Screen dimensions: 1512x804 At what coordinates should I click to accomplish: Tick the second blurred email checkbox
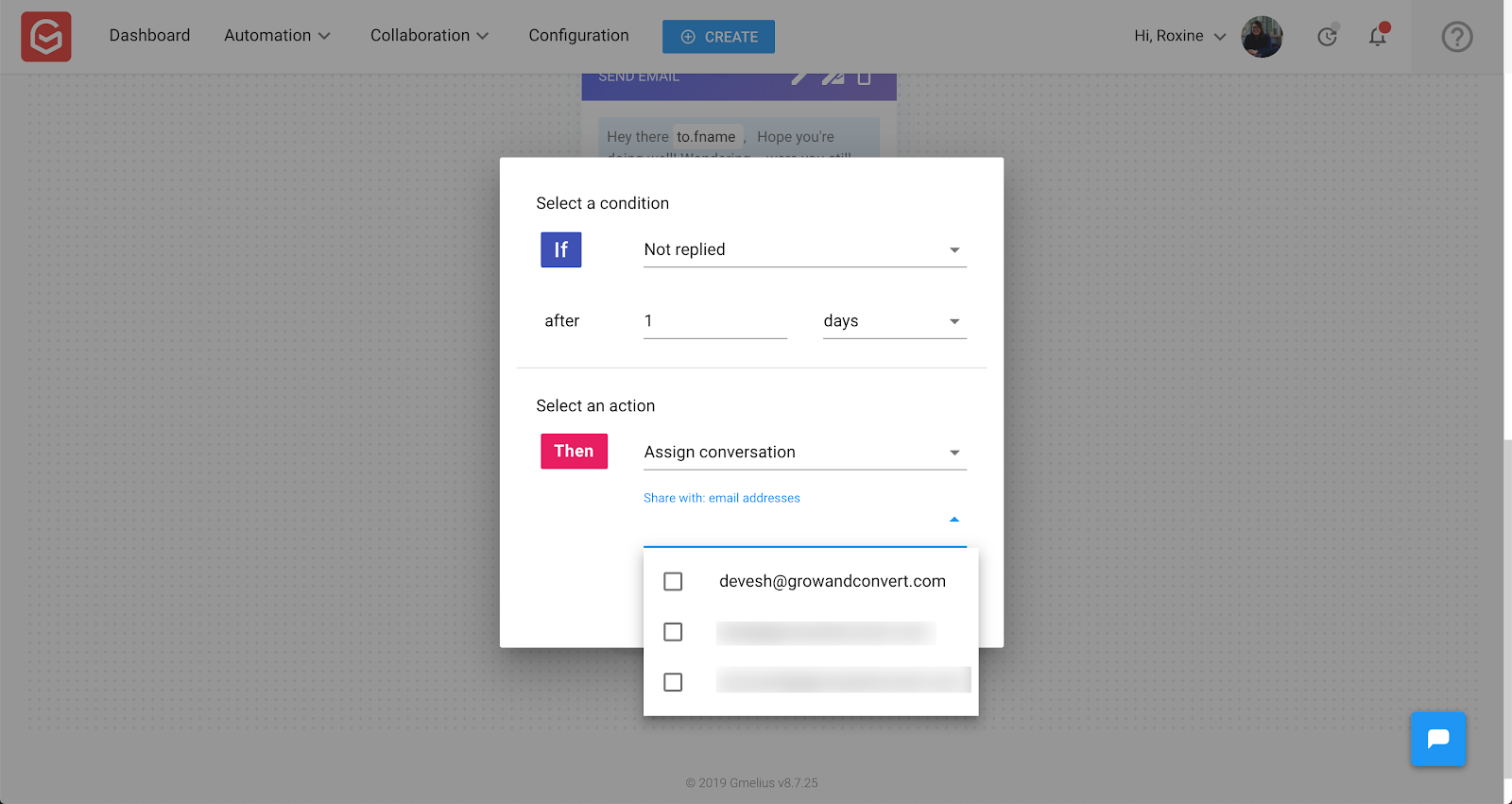coord(673,631)
